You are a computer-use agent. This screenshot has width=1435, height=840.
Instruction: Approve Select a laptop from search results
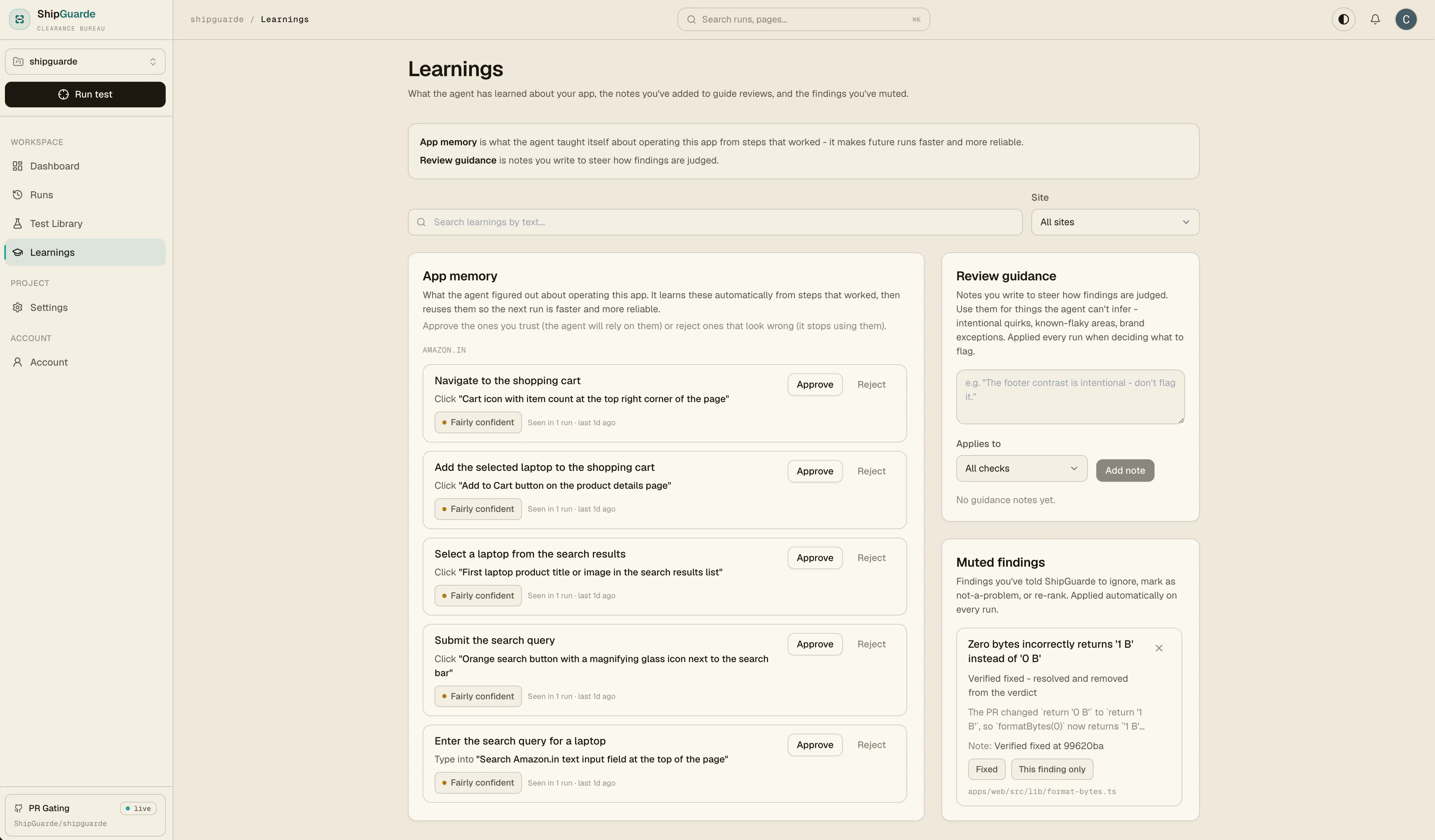(814, 558)
